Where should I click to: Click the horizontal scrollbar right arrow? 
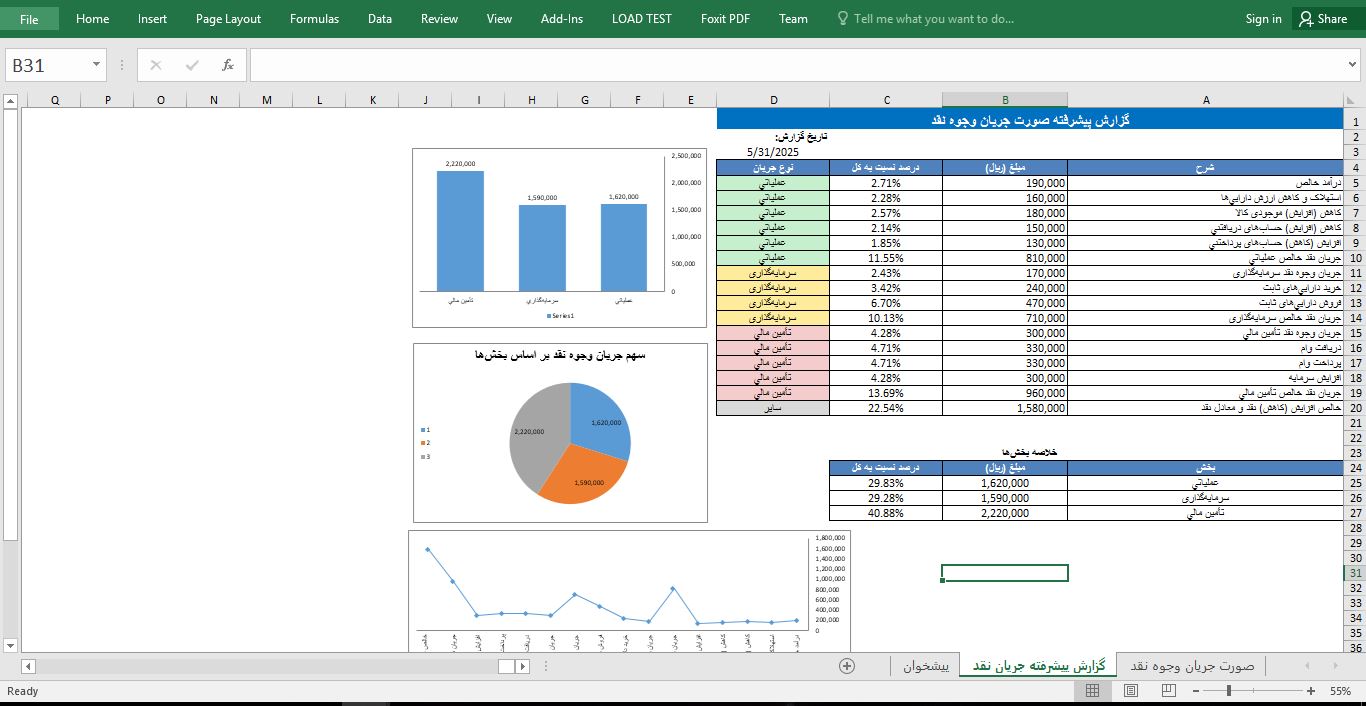point(522,666)
